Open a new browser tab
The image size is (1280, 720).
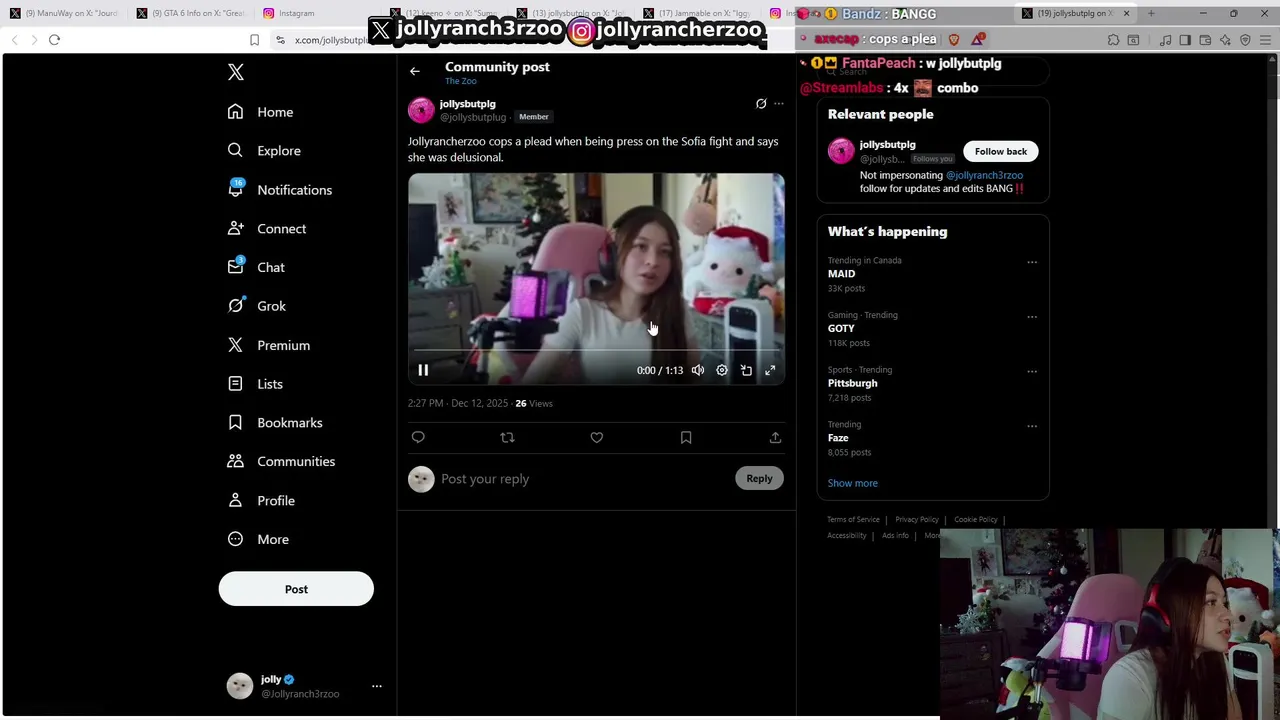click(1151, 13)
